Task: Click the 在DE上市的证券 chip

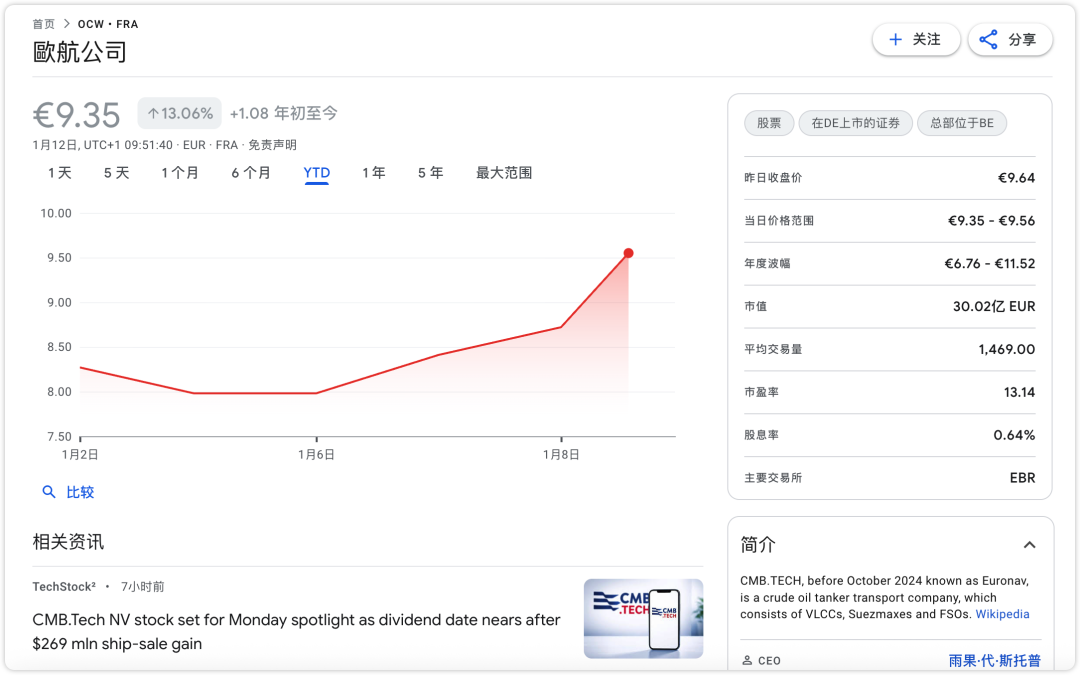Action: coord(855,123)
